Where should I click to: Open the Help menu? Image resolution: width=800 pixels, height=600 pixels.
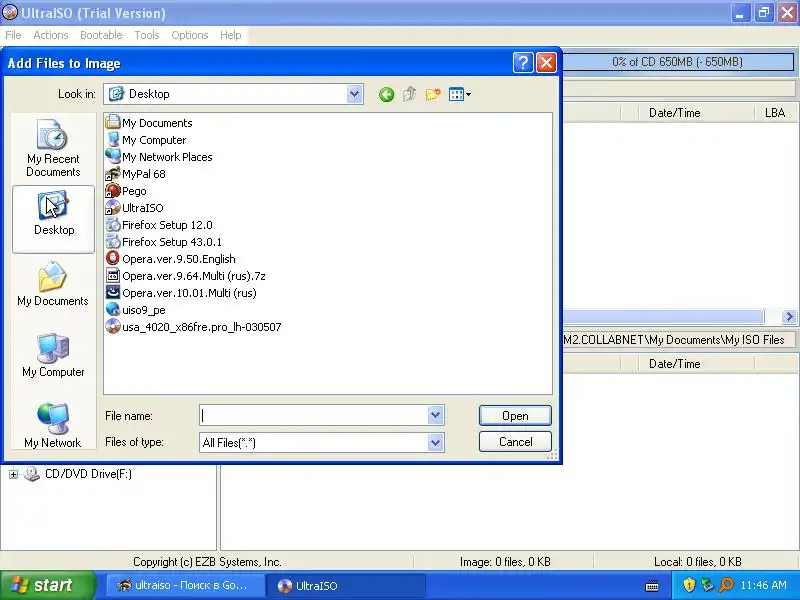(231, 35)
